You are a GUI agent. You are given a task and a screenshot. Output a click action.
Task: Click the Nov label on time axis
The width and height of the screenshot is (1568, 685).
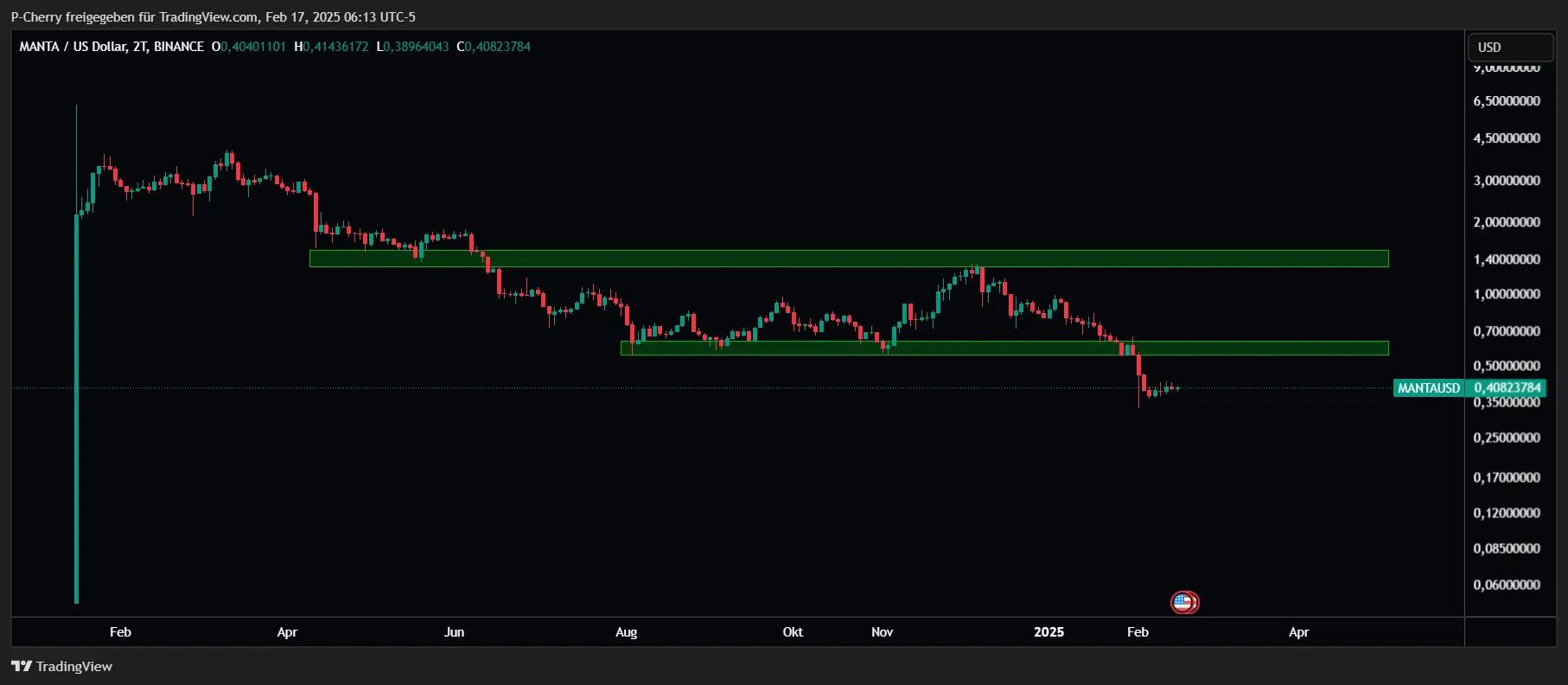[x=882, y=632]
